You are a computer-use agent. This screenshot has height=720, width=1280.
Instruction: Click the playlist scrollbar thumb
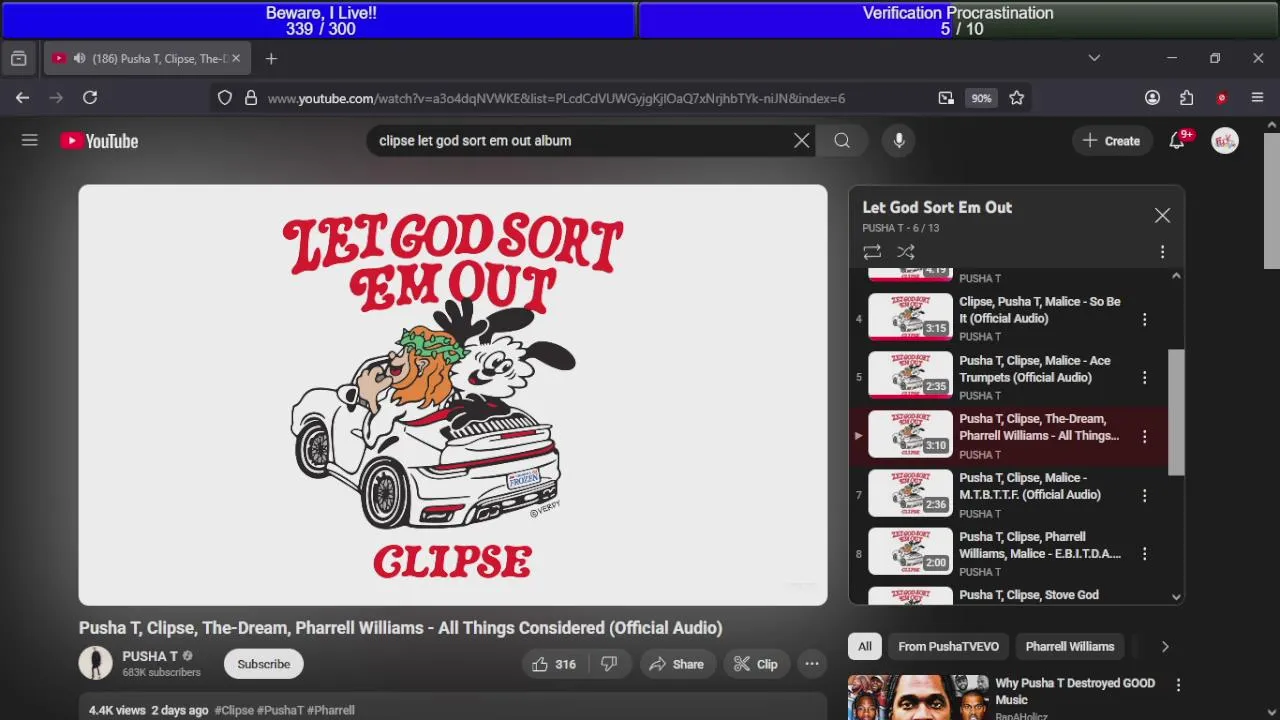point(1176,412)
